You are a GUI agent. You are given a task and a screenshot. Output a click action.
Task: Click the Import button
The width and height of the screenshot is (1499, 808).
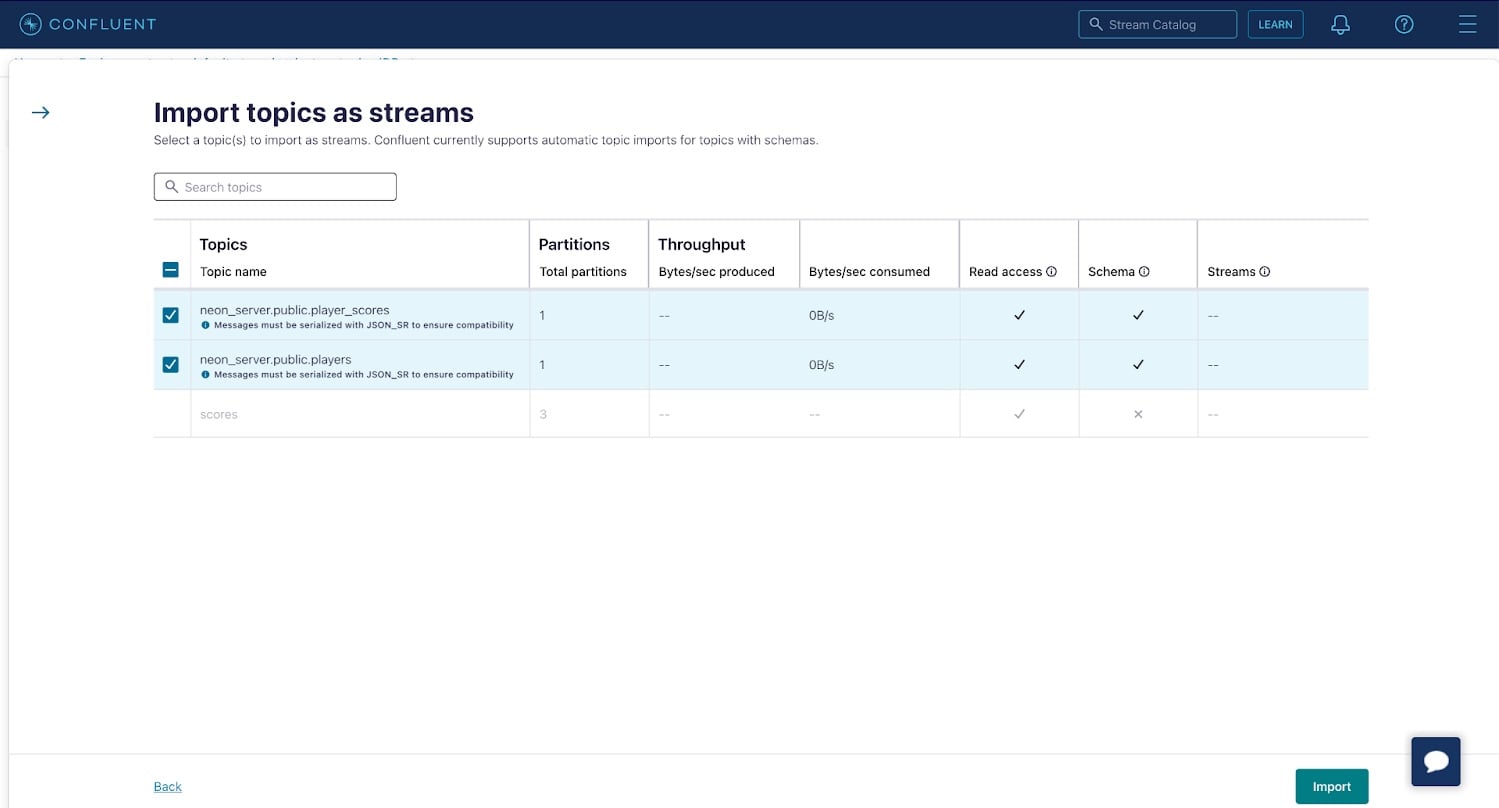[1331, 786]
